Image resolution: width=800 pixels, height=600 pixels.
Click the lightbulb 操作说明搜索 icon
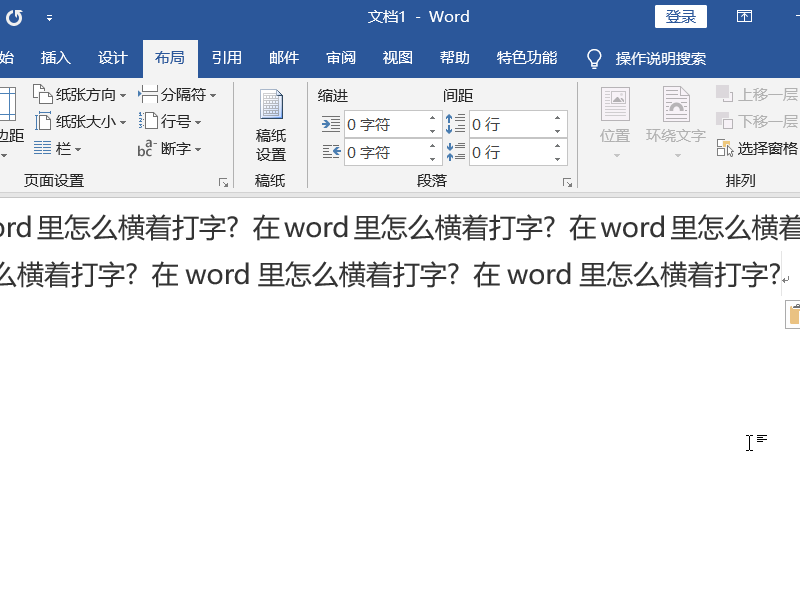point(594,57)
